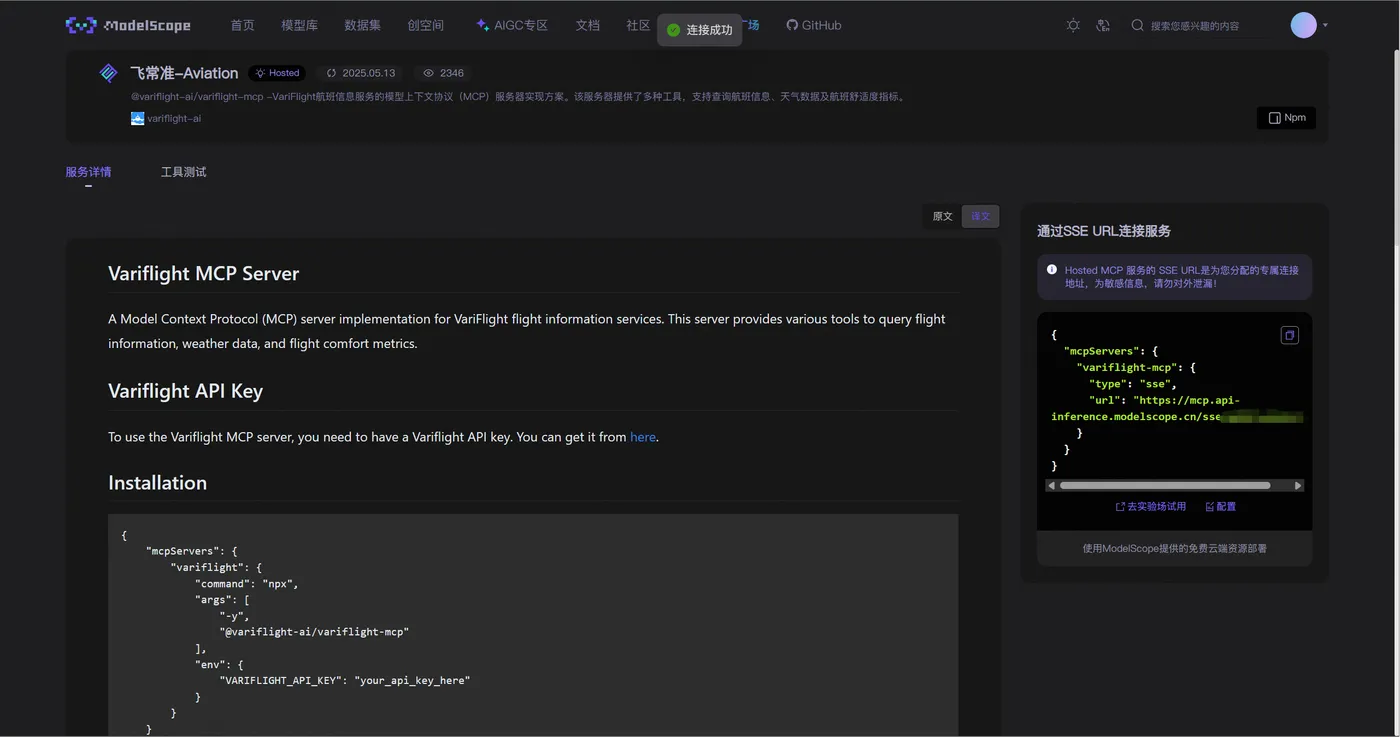Click the "VARIFLIGHT_API_KEY" line in the code

tap(345, 681)
